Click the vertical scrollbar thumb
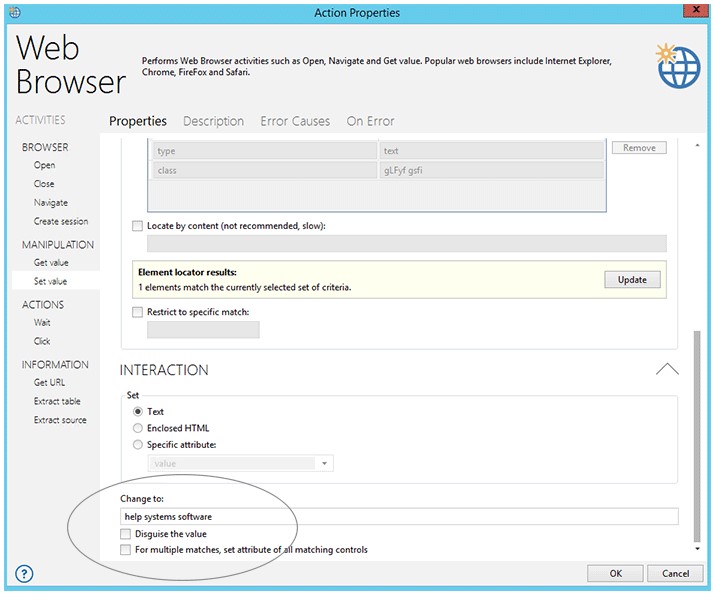714x593 pixels. click(697, 436)
